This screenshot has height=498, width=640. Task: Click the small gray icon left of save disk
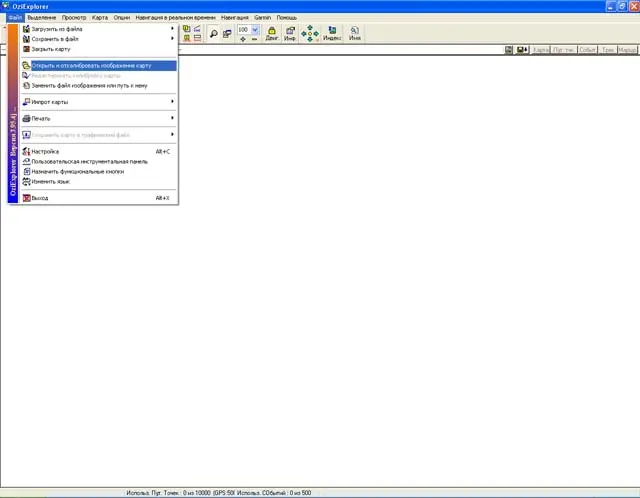[x=509, y=50]
